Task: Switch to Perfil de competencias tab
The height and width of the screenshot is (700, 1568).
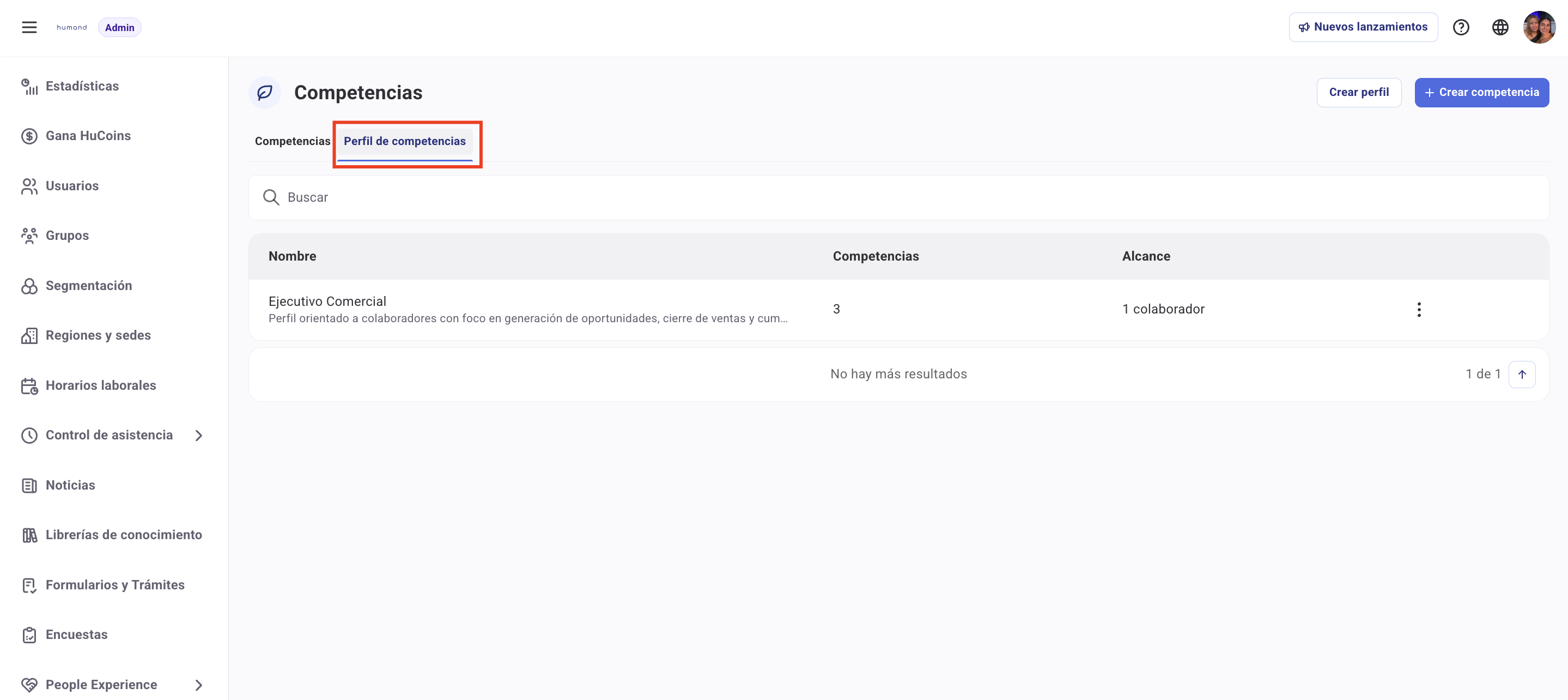Action: [x=405, y=141]
